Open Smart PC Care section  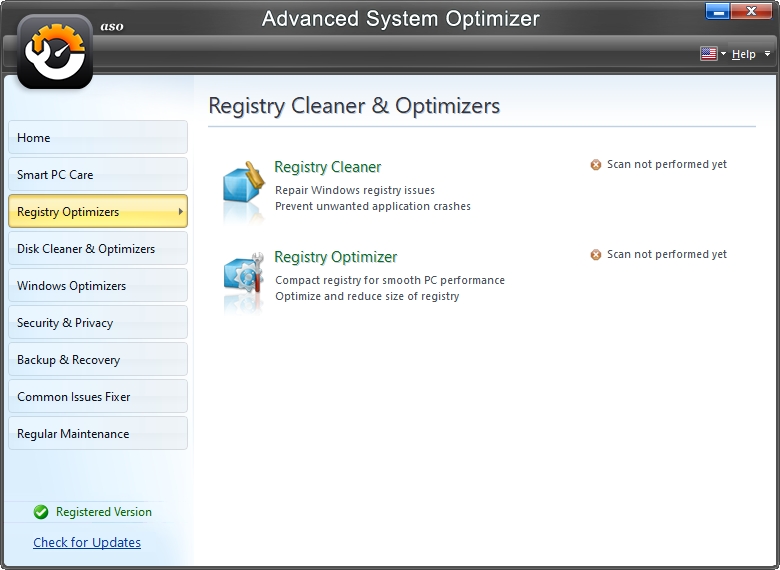(x=98, y=174)
